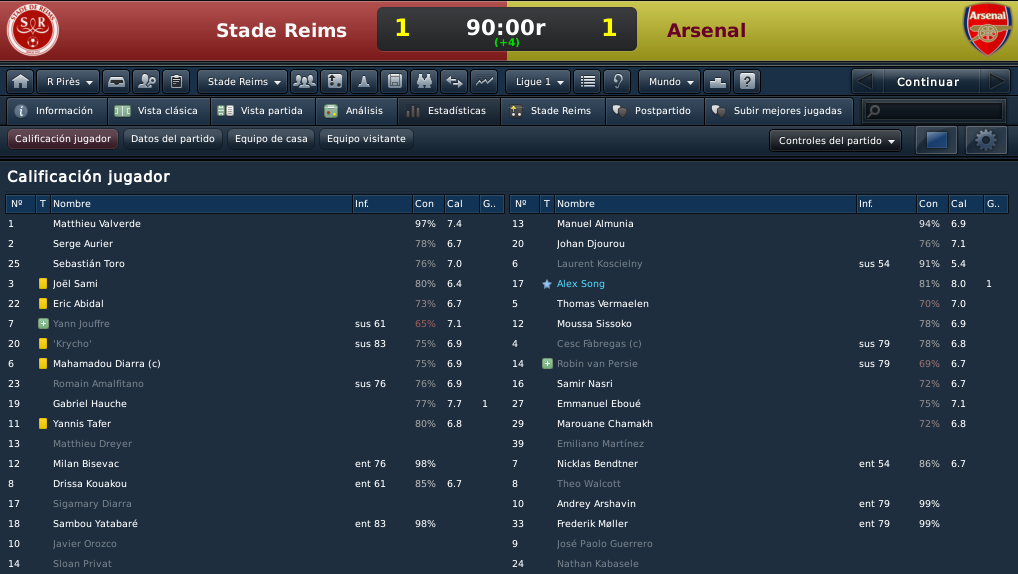Viewport: 1018px width, 574px height.
Task: Open the finances graph icon
Action: (x=484, y=82)
